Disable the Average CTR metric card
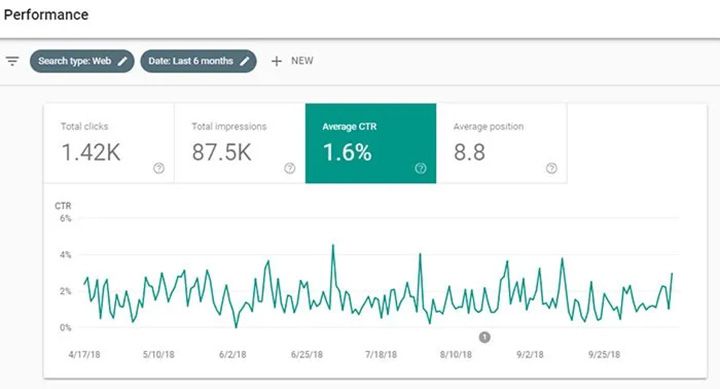The height and width of the screenshot is (389, 720). tap(371, 143)
